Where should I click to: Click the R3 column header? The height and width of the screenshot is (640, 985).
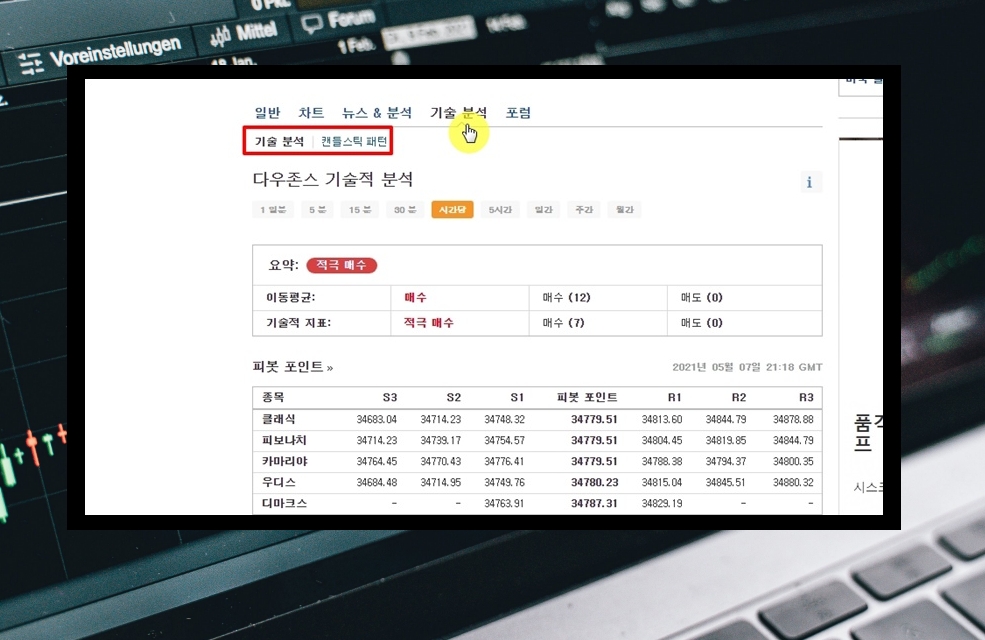tap(806, 397)
